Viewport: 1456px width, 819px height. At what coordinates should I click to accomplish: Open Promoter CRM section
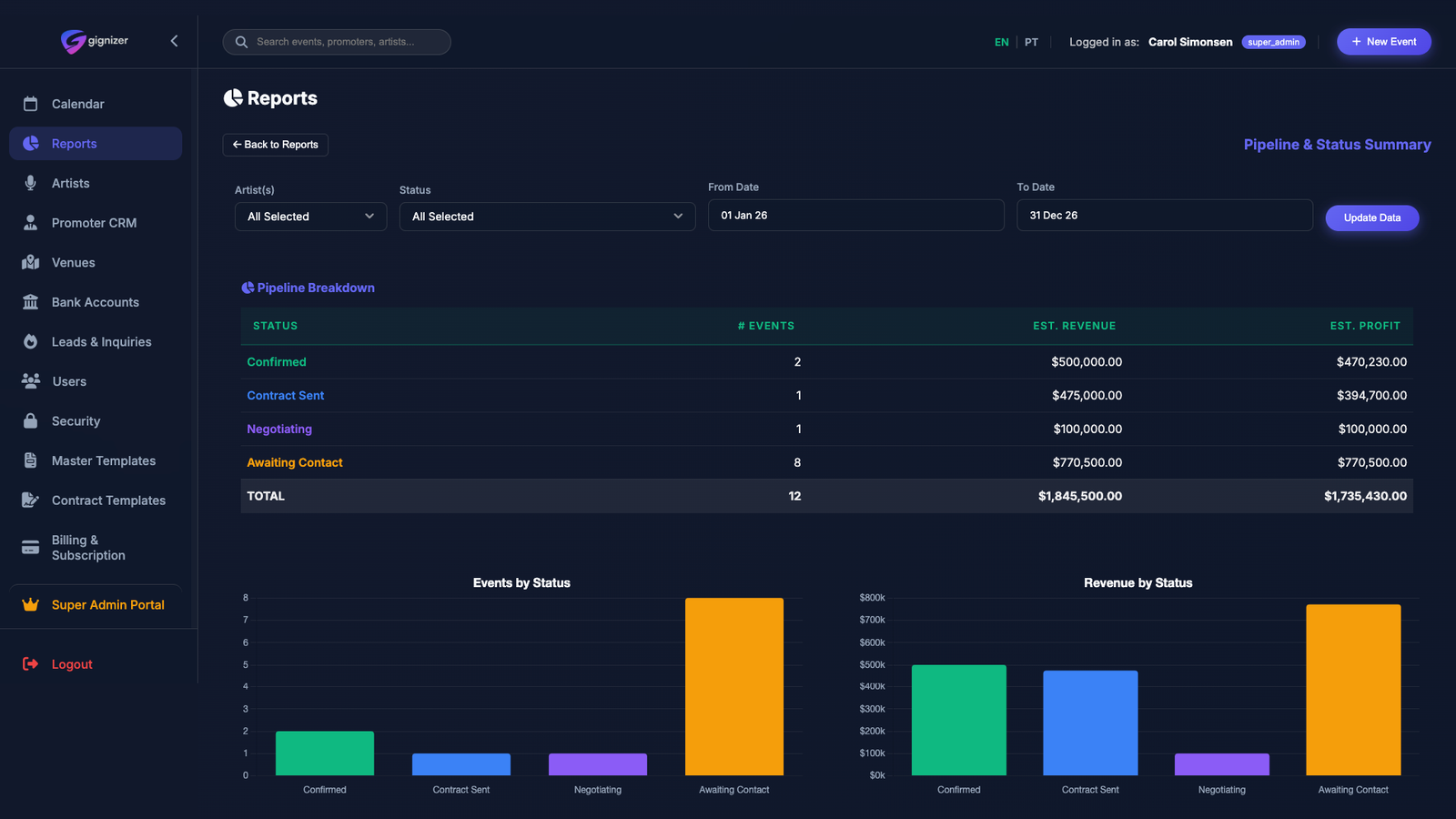point(96,223)
